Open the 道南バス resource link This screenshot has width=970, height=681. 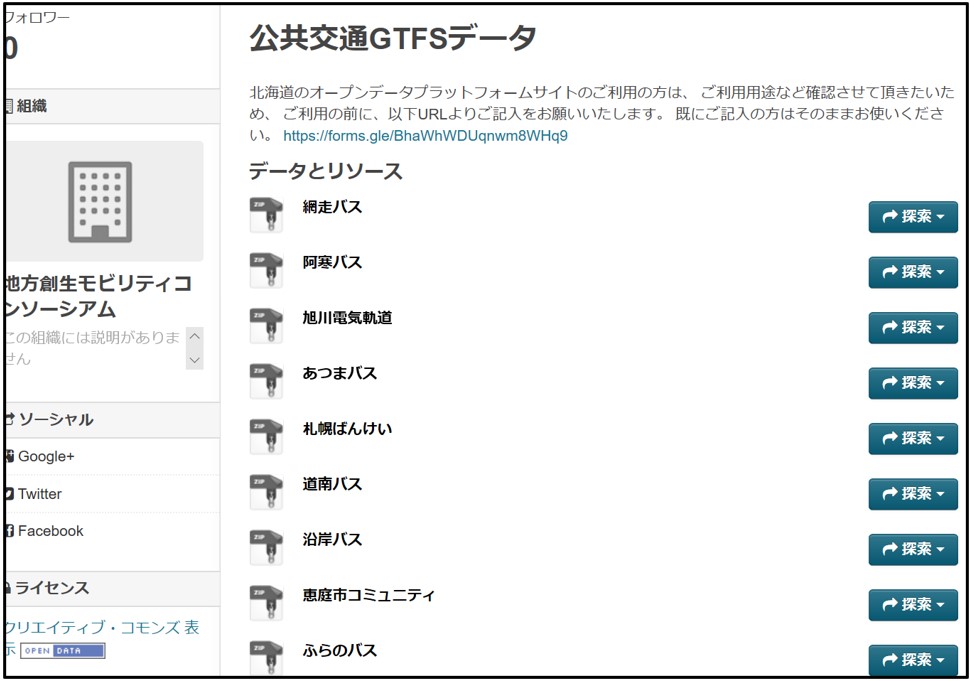(x=332, y=484)
